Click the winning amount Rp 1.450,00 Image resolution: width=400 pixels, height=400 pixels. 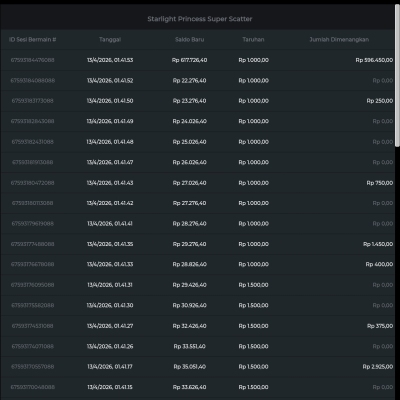pos(378,244)
